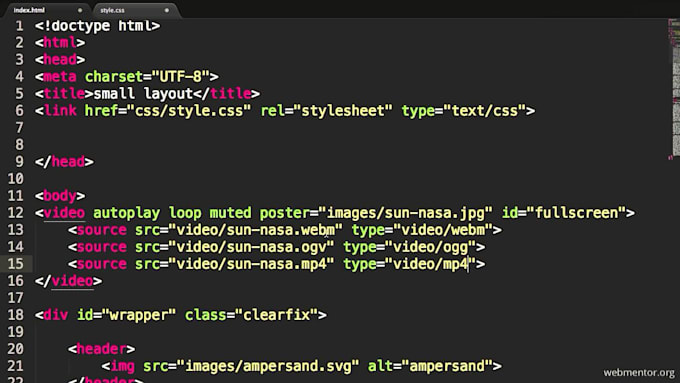Click the source tag name on line 14
Screen dimensions: 680x383
[x=101, y=247]
